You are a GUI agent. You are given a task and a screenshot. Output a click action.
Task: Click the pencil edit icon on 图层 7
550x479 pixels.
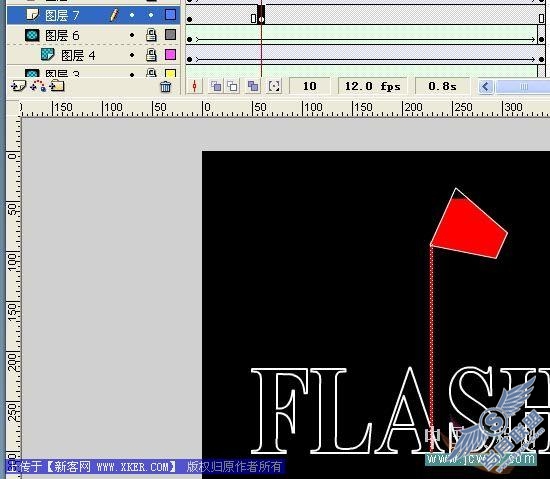[114, 15]
